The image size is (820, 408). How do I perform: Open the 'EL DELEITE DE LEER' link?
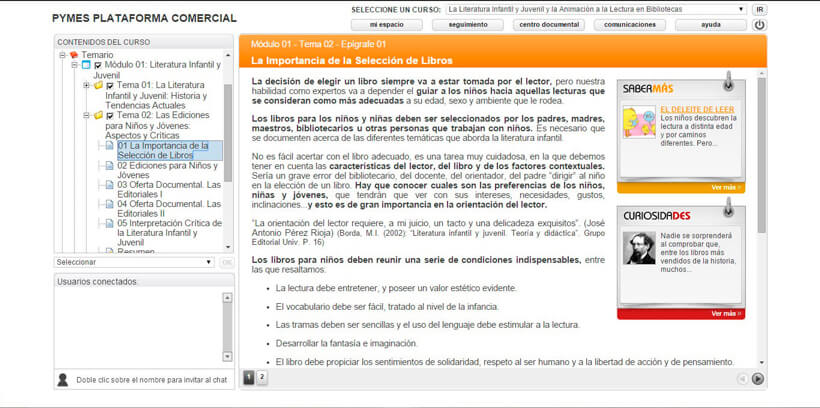697,109
